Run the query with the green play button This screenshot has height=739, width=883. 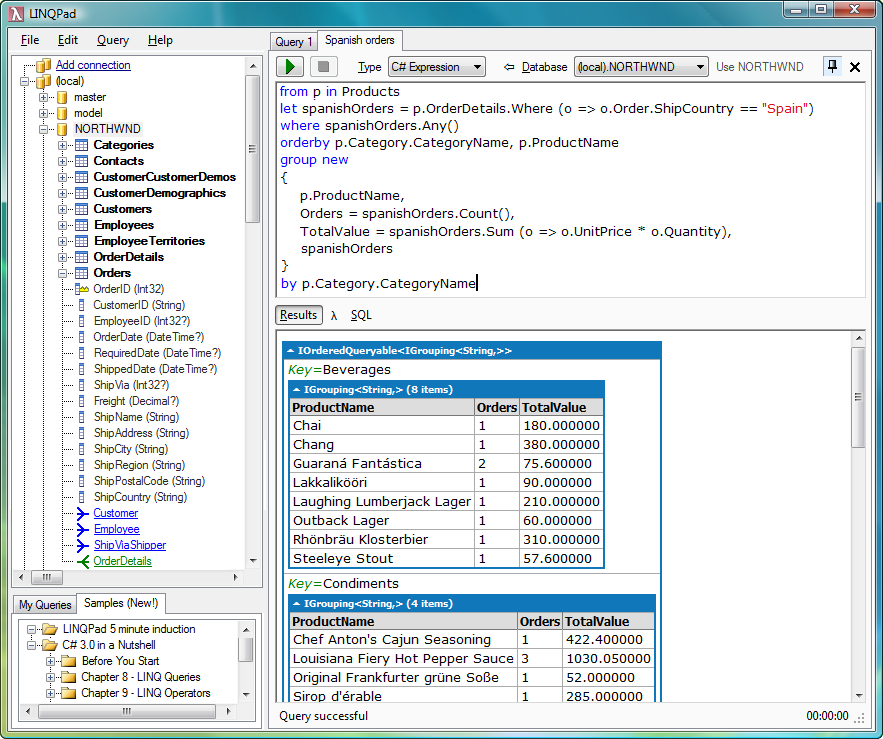290,67
